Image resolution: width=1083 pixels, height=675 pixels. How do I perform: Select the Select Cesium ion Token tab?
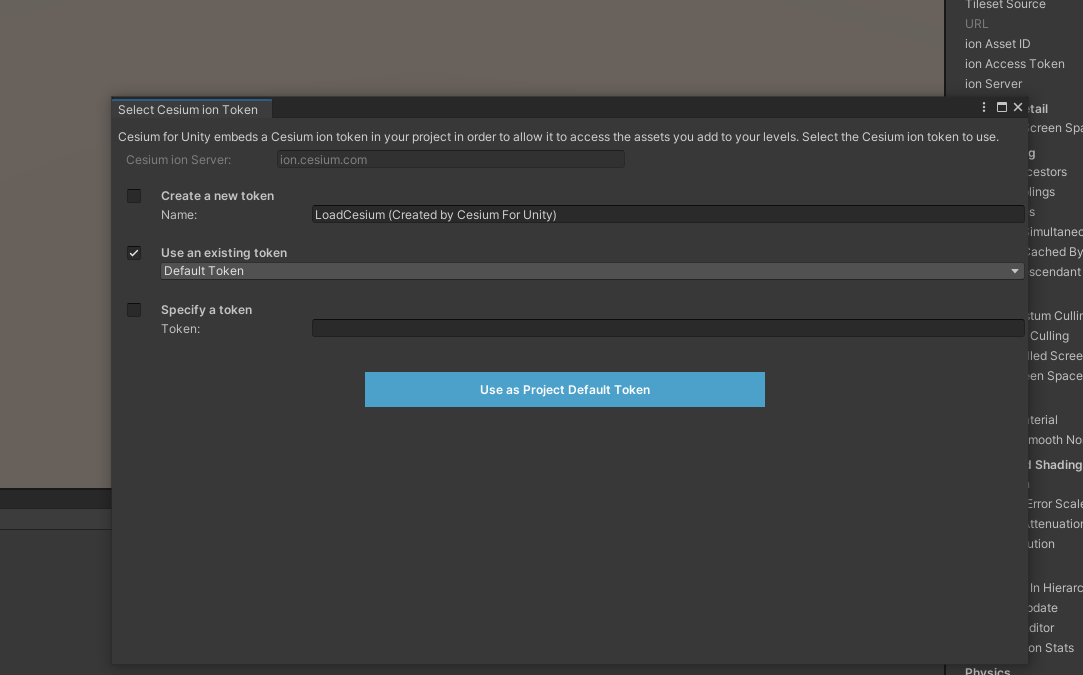[x=191, y=109]
